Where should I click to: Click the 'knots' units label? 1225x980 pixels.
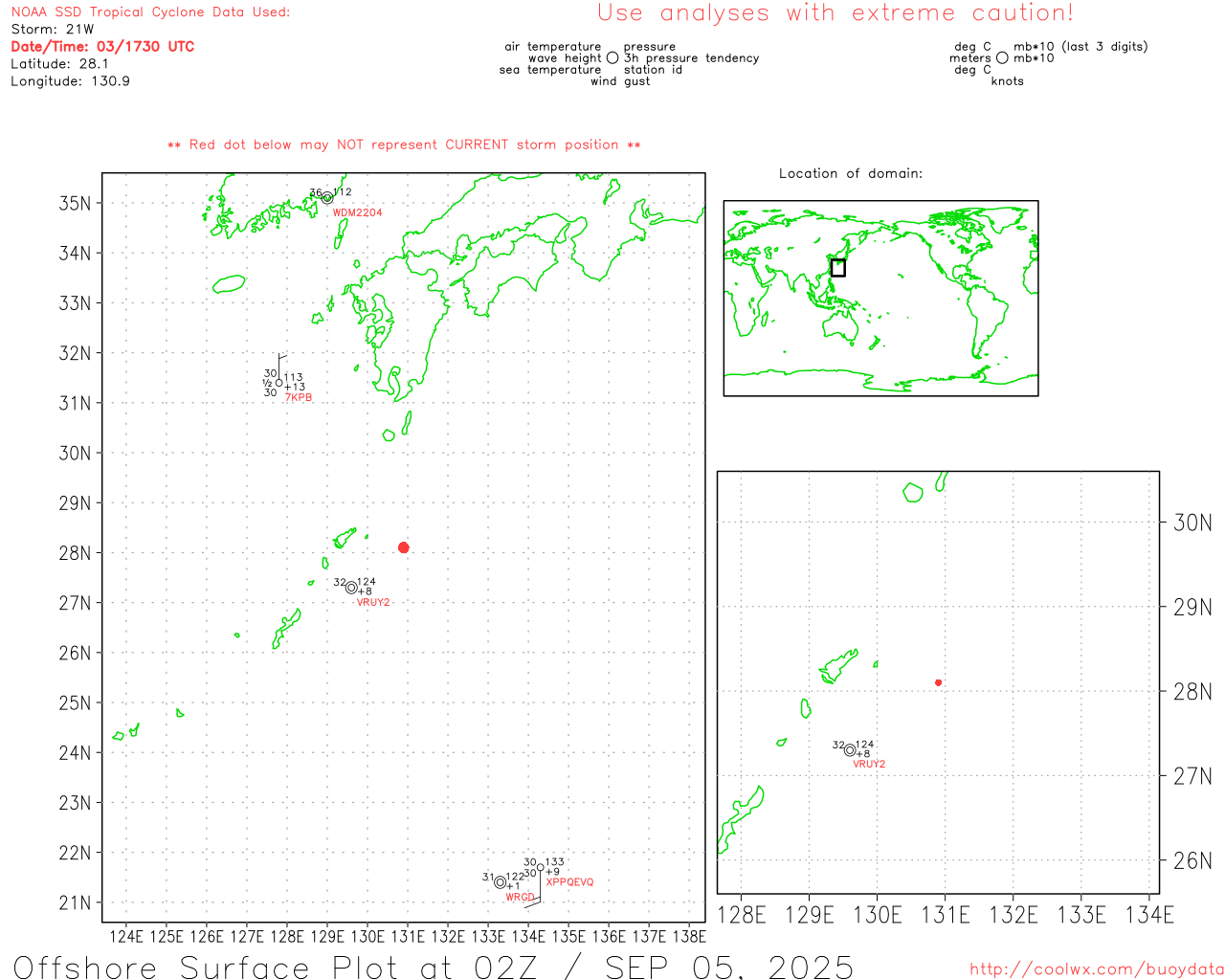[1008, 81]
